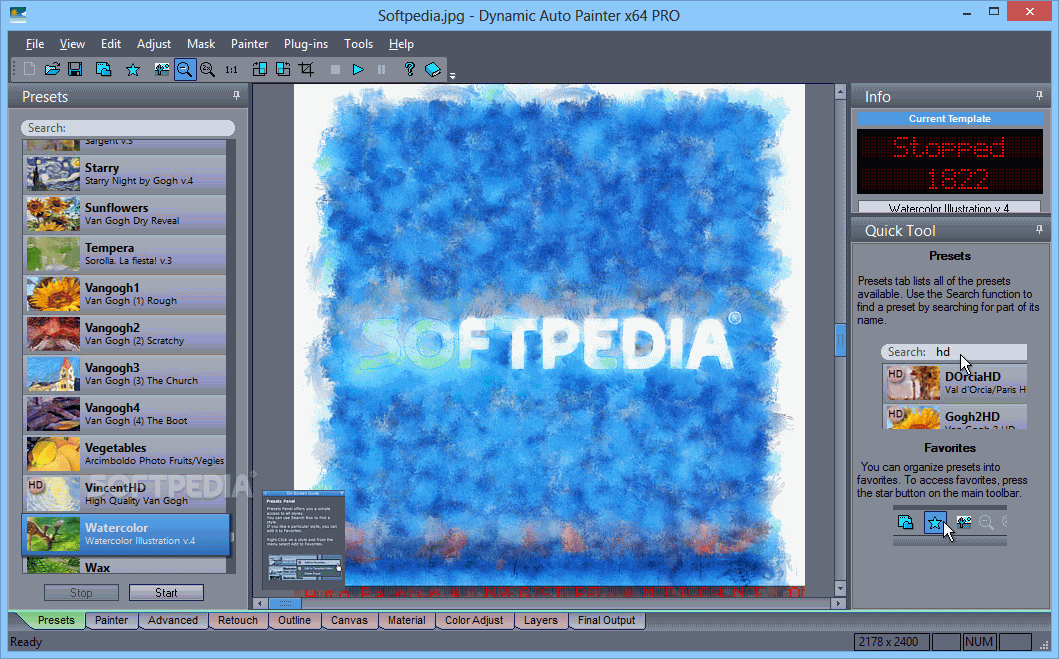Click canvas vertical scrollbar down arrow
Viewport: 1059px width, 659px height.
[840, 589]
